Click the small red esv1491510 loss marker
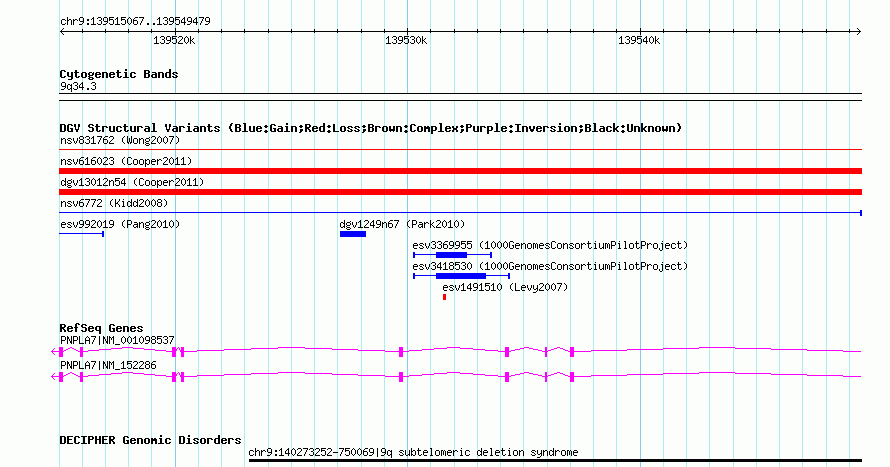This screenshot has width=890, height=467. 444,297
